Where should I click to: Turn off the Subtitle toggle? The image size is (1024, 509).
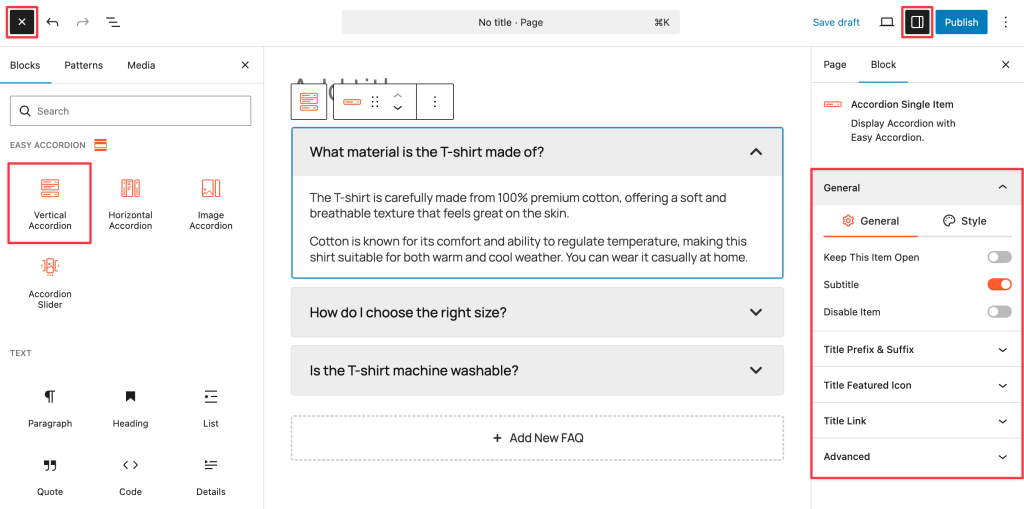click(x=999, y=285)
